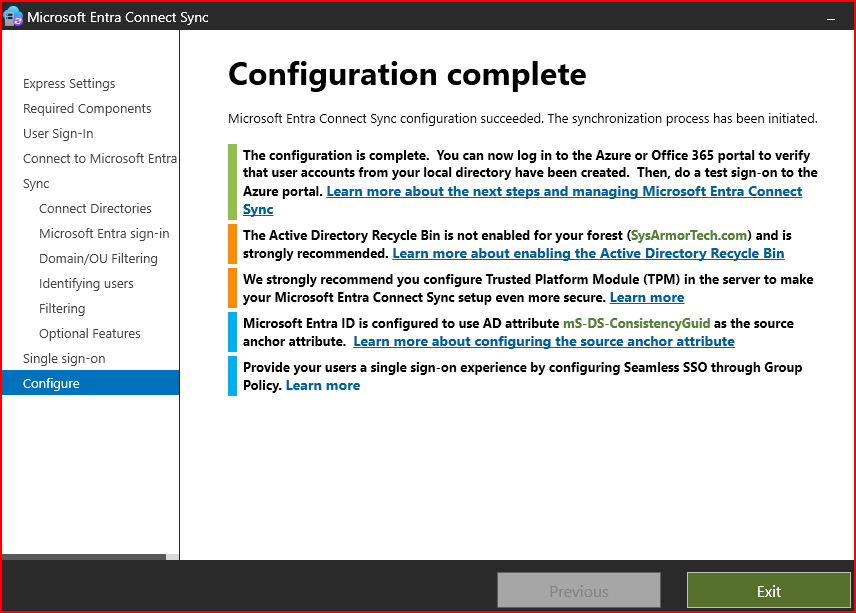Viewport: 856px width, 613px height.
Task: Open link about configuring the source anchor attribute
Action: pos(544,342)
